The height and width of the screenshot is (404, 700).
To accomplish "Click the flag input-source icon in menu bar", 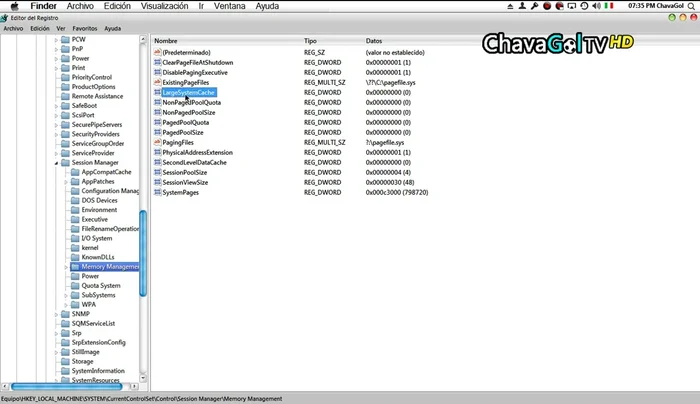I will [609, 6].
